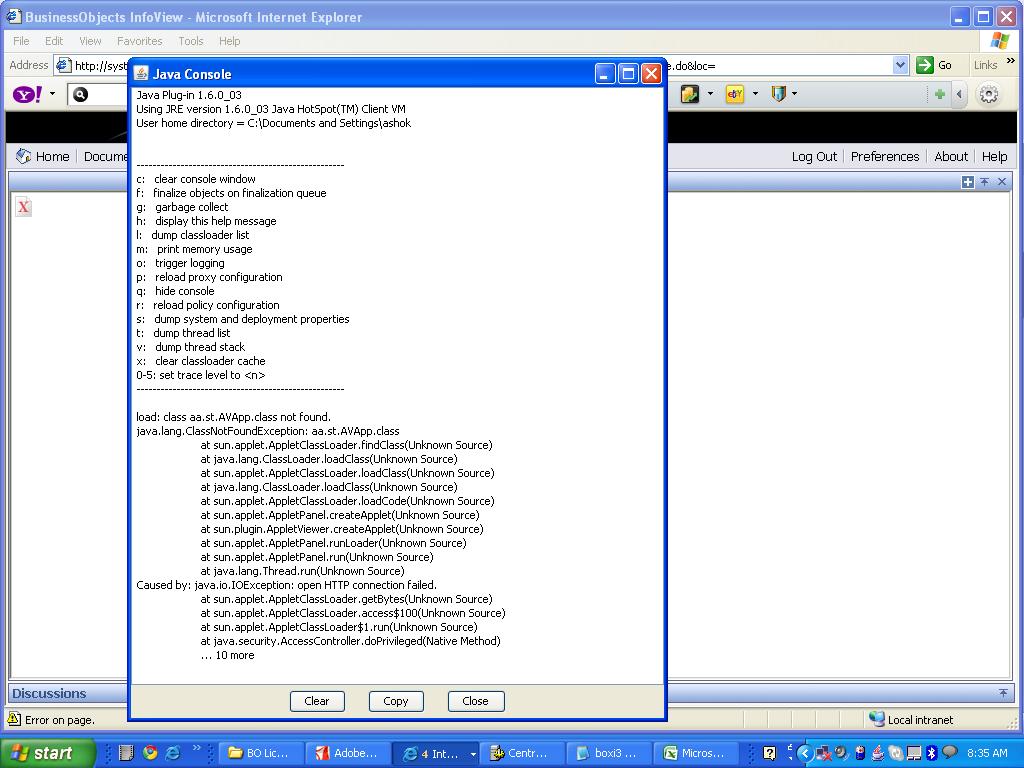
Task: Click the broken applet red X placeholder
Action: (x=24, y=207)
